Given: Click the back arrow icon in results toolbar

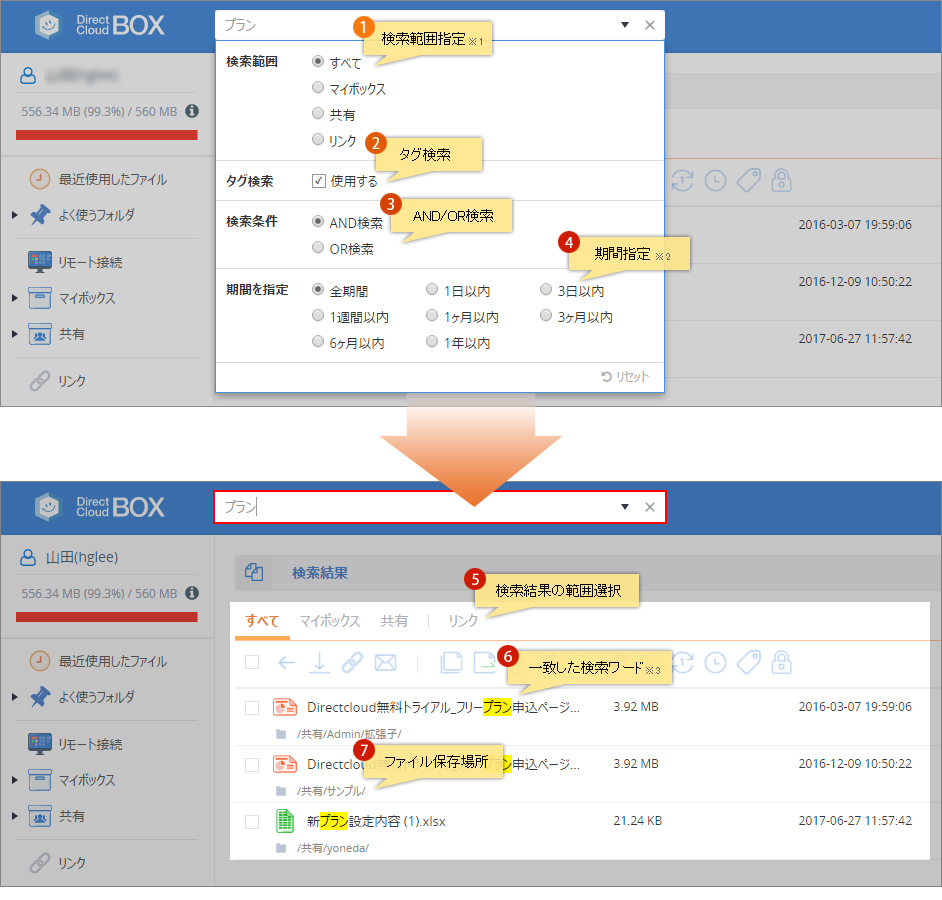Looking at the screenshot, I should pos(287,662).
